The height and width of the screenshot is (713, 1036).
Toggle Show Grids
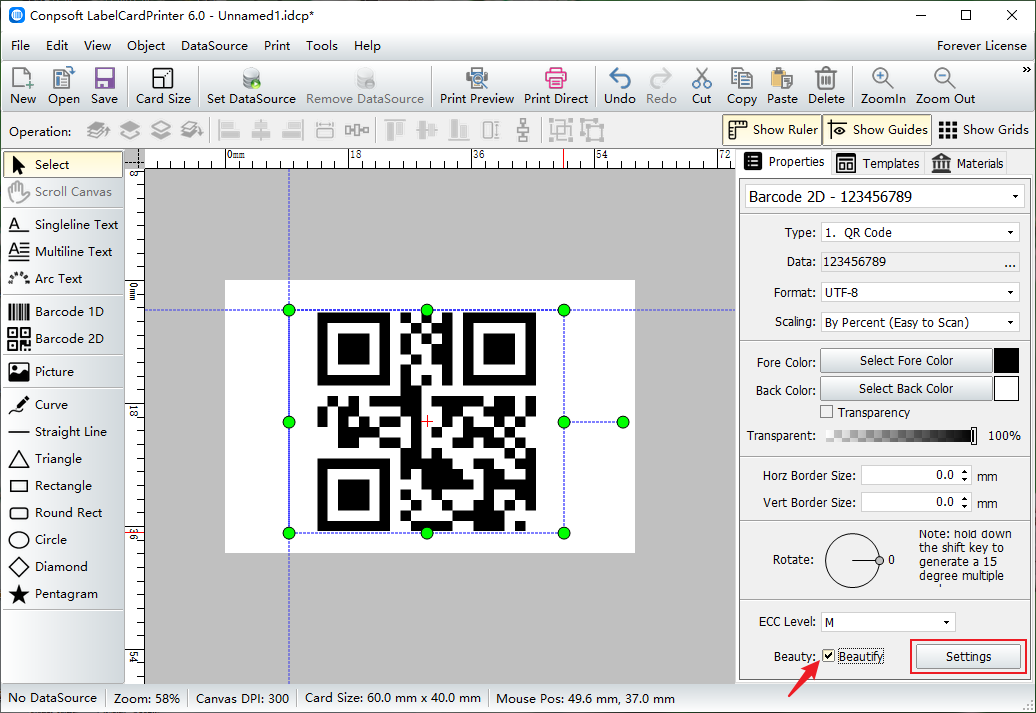983,130
